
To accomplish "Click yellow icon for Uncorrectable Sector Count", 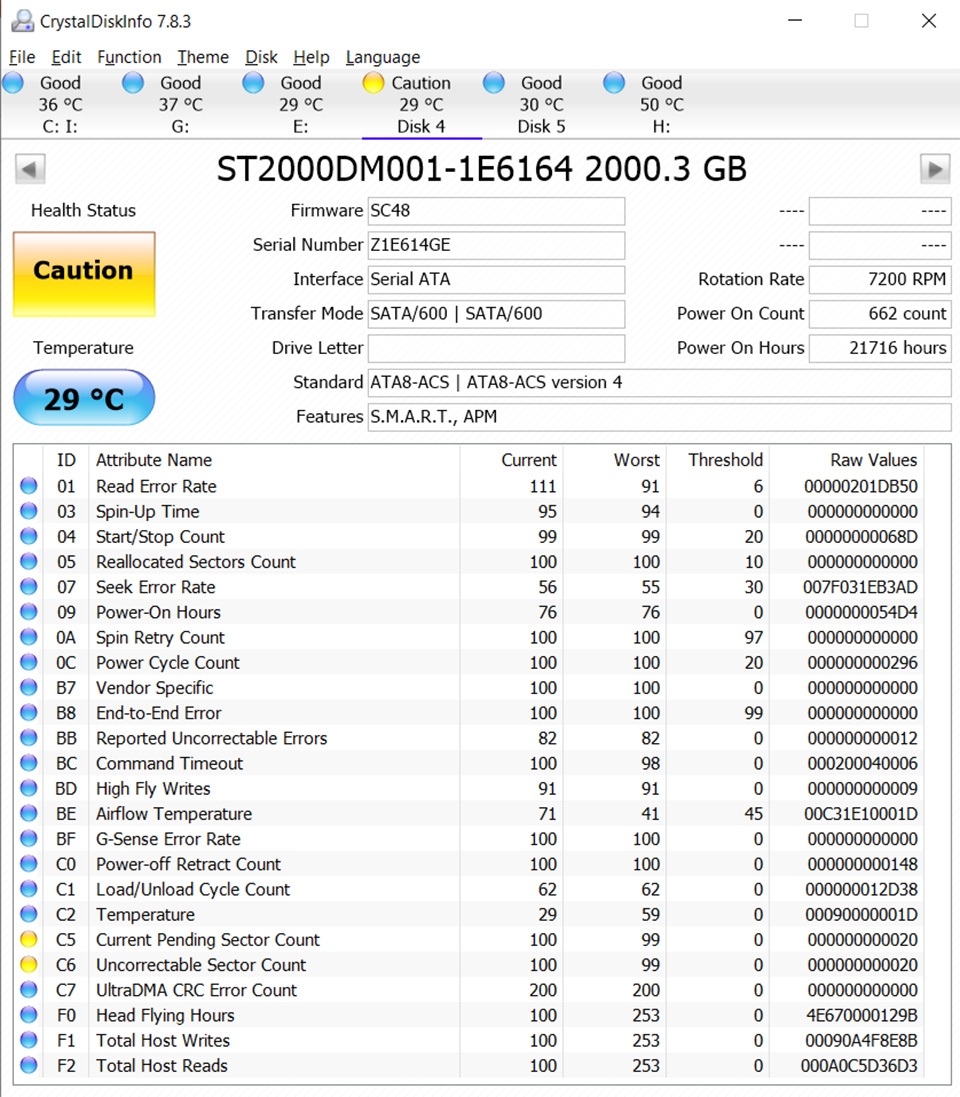I will pyautogui.click(x=29, y=965).
